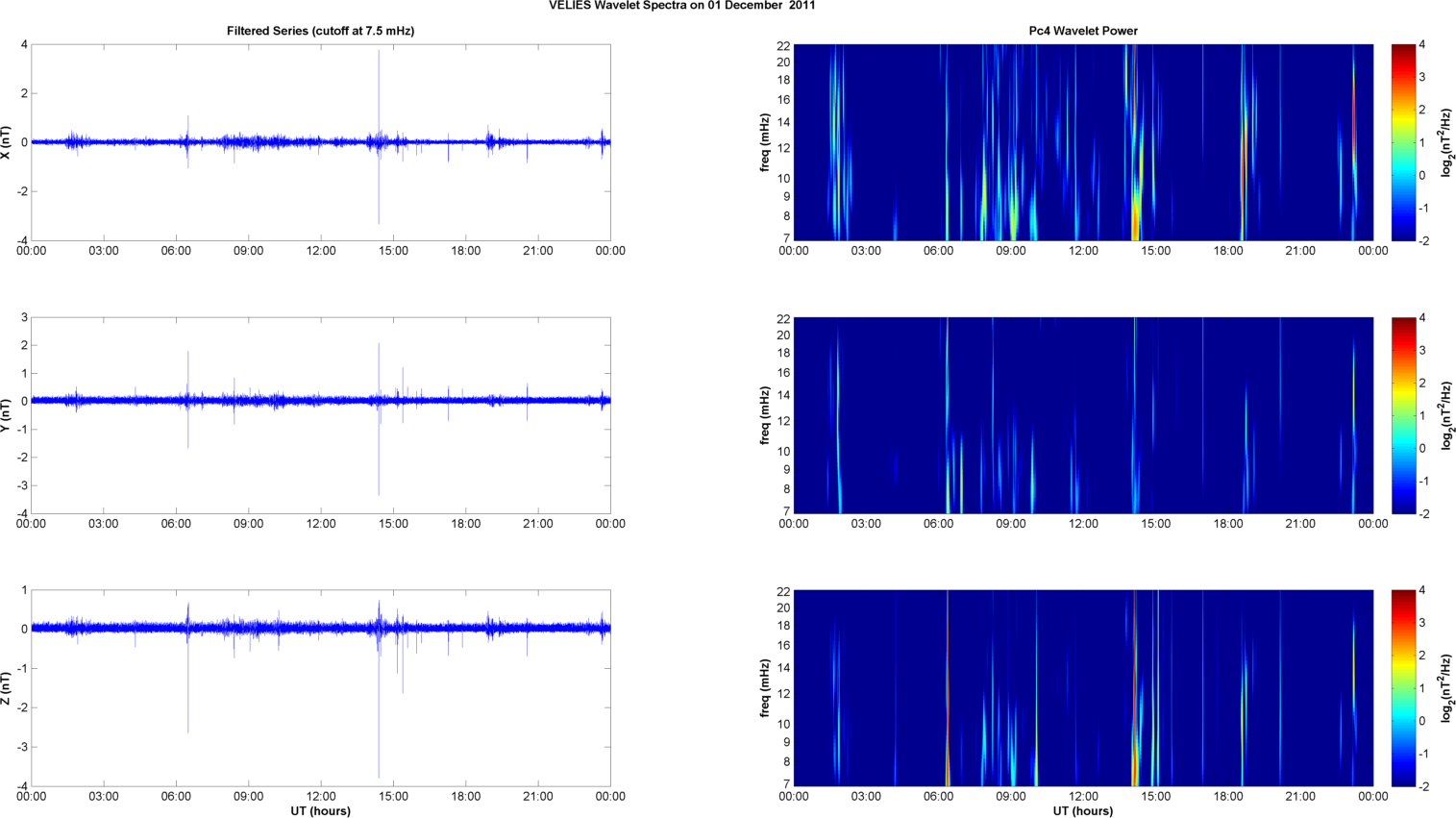Click "freq (mHz)" label of the top spectrogram
Viewport: 1456px width, 818px height.
click(x=765, y=142)
